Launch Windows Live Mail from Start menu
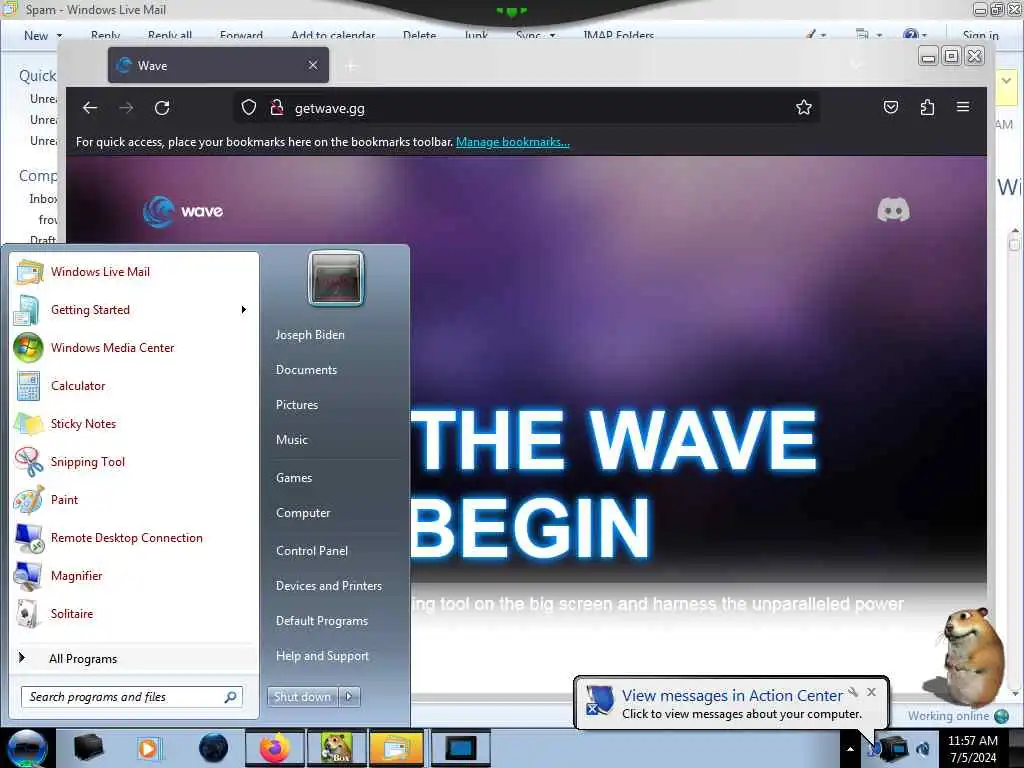 point(135,272)
